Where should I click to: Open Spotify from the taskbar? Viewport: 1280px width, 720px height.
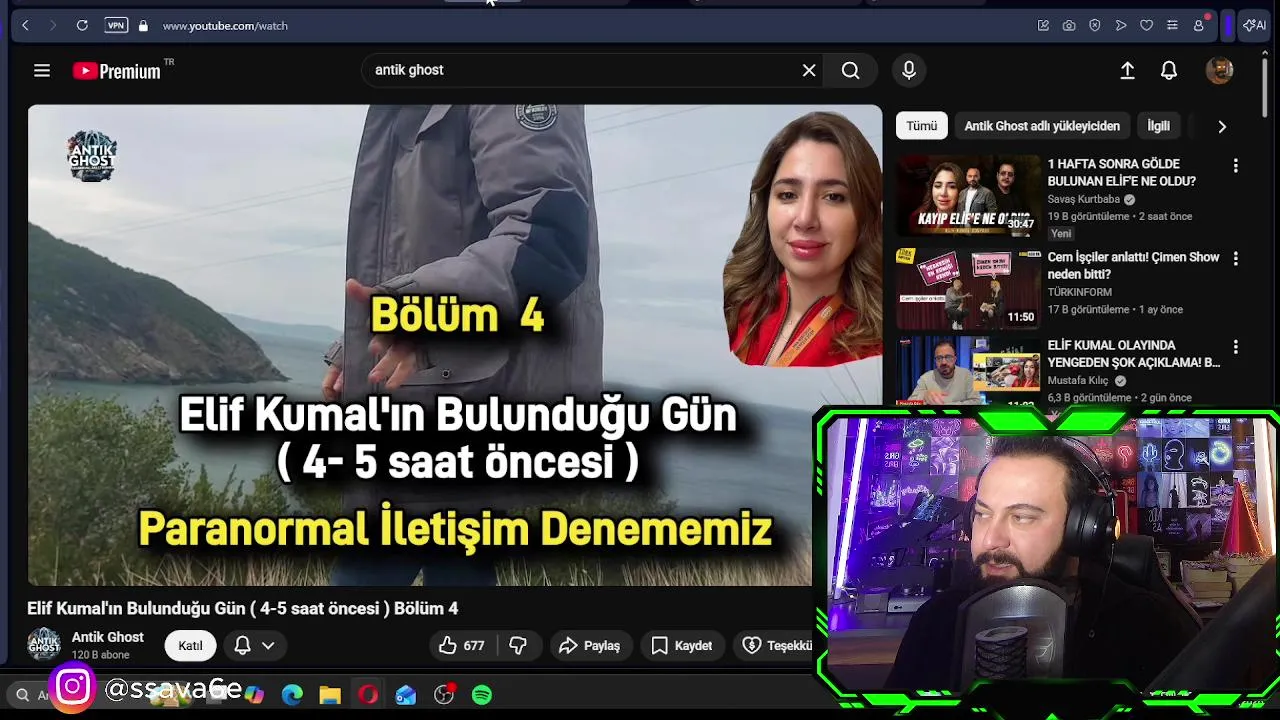point(482,695)
